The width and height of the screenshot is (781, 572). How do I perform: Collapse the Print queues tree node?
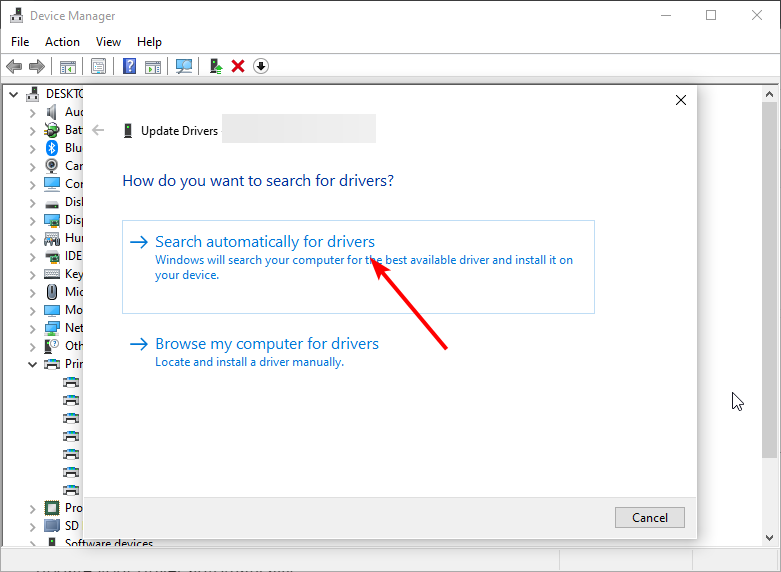click(x=32, y=364)
